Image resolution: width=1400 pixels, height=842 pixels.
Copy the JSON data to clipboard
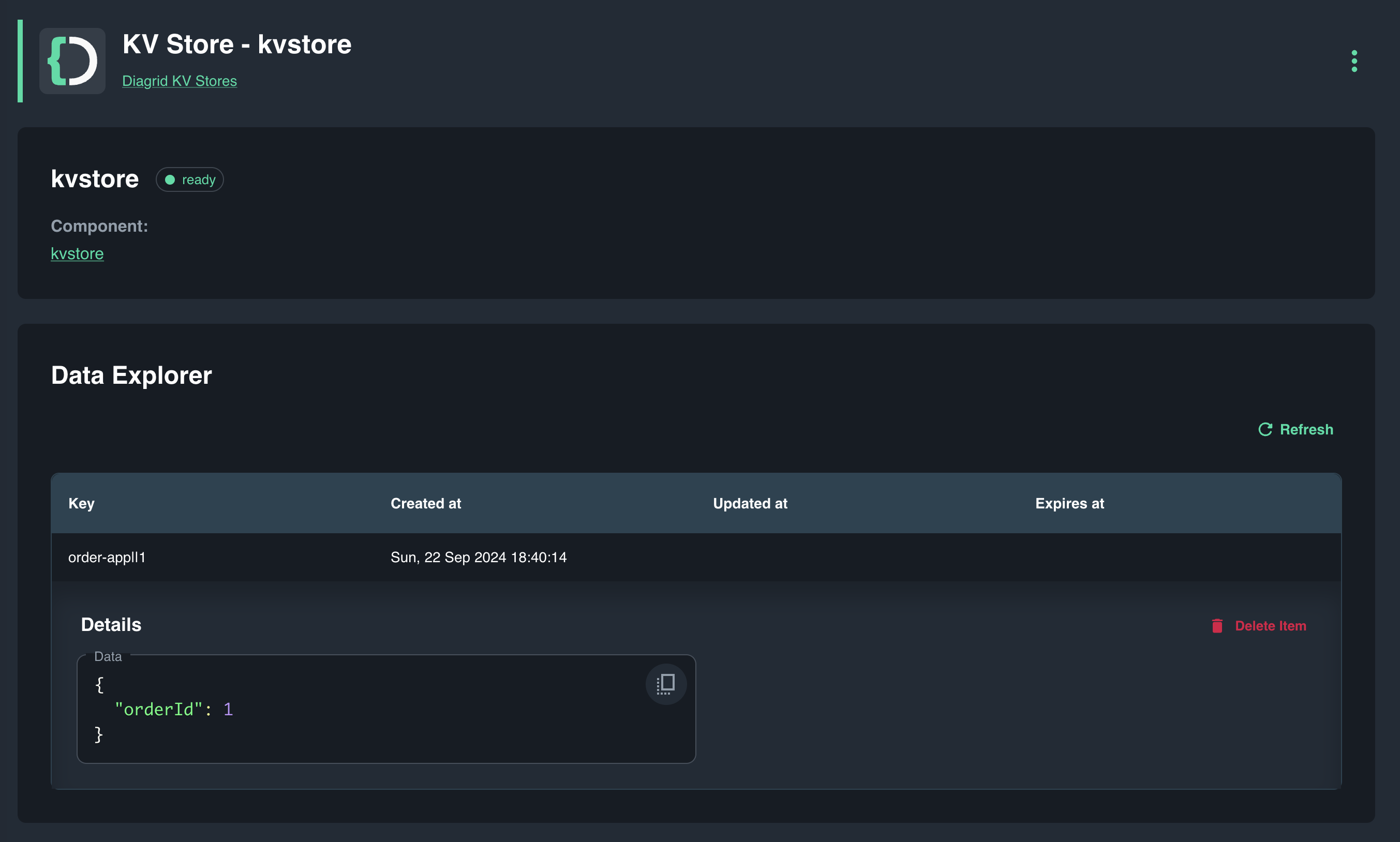coord(666,684)
